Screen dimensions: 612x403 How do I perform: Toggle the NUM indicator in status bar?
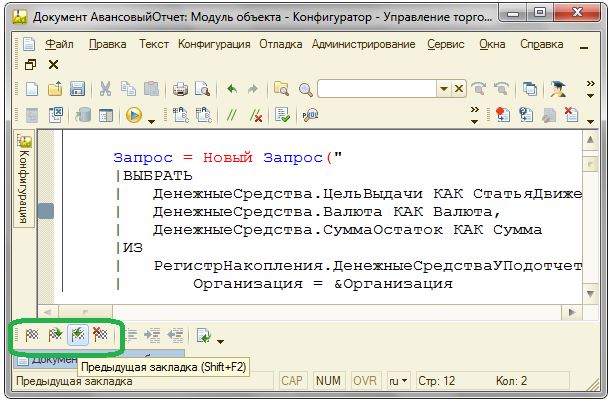[x=328, y=381]
